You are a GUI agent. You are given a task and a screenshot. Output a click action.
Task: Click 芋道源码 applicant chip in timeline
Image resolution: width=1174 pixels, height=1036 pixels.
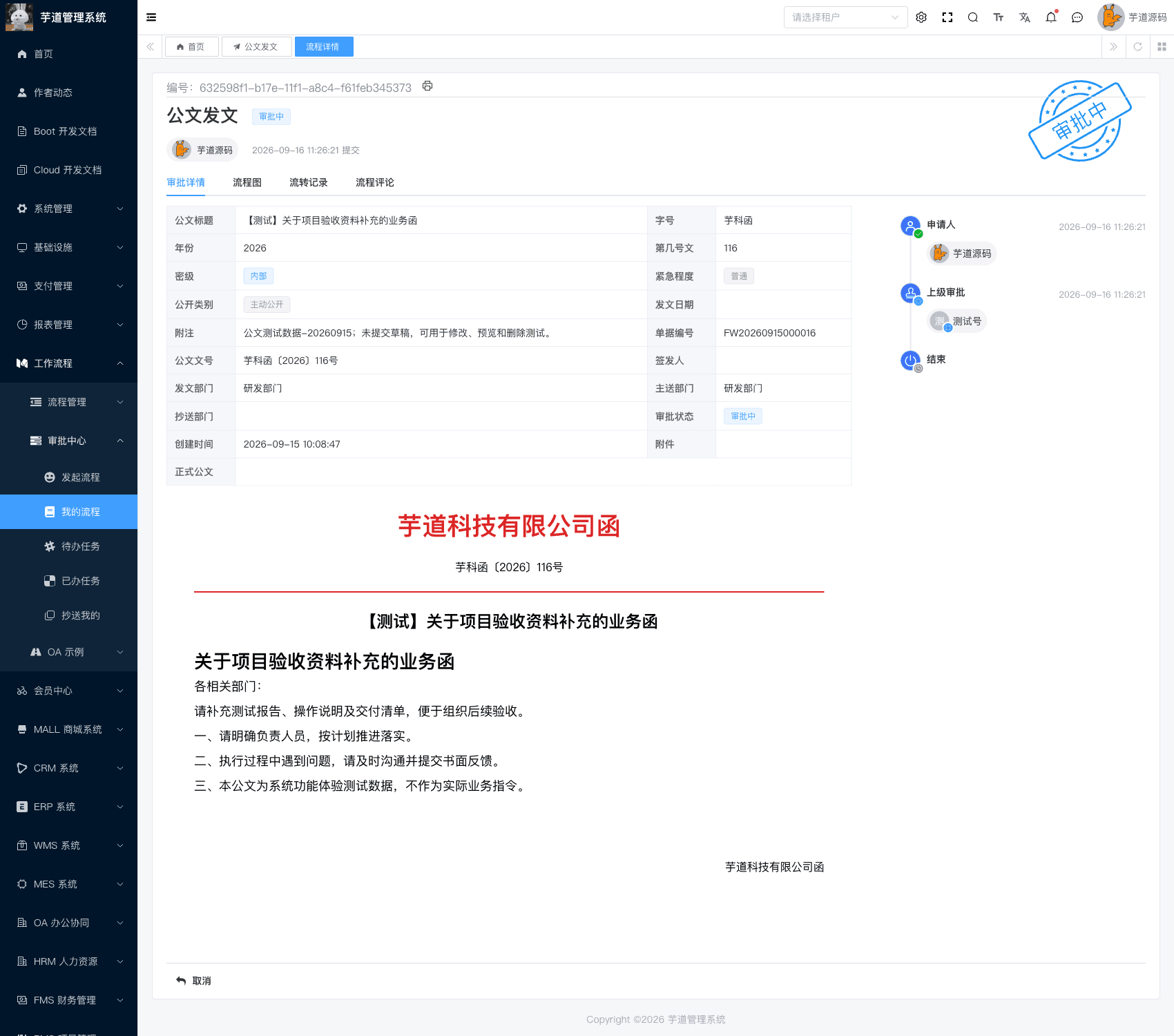[x=961, y=253]
